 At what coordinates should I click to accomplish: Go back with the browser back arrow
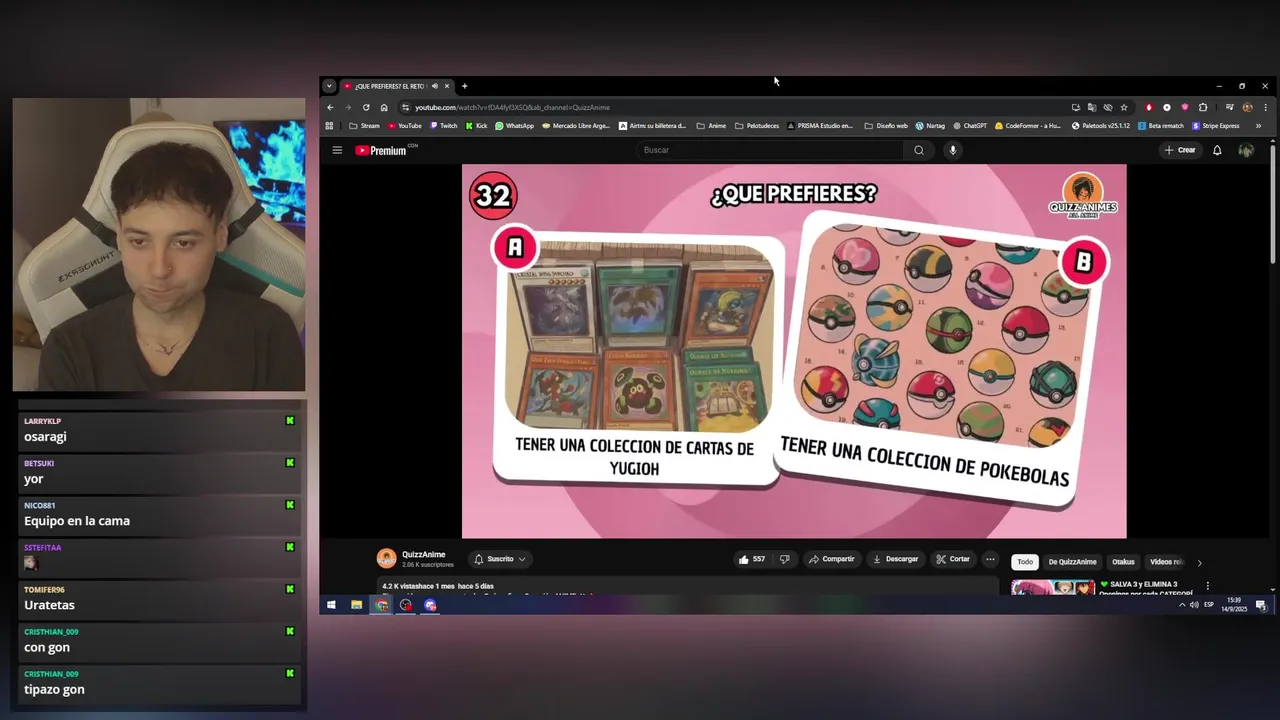pos(330,107)
